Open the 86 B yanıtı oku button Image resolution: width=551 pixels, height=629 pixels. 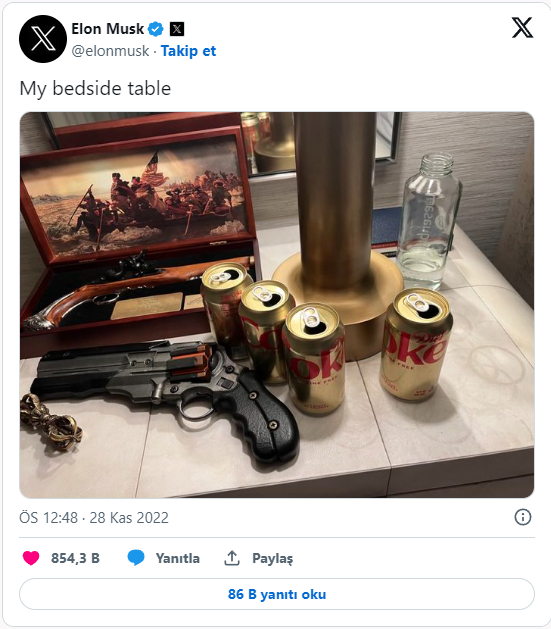277,594
